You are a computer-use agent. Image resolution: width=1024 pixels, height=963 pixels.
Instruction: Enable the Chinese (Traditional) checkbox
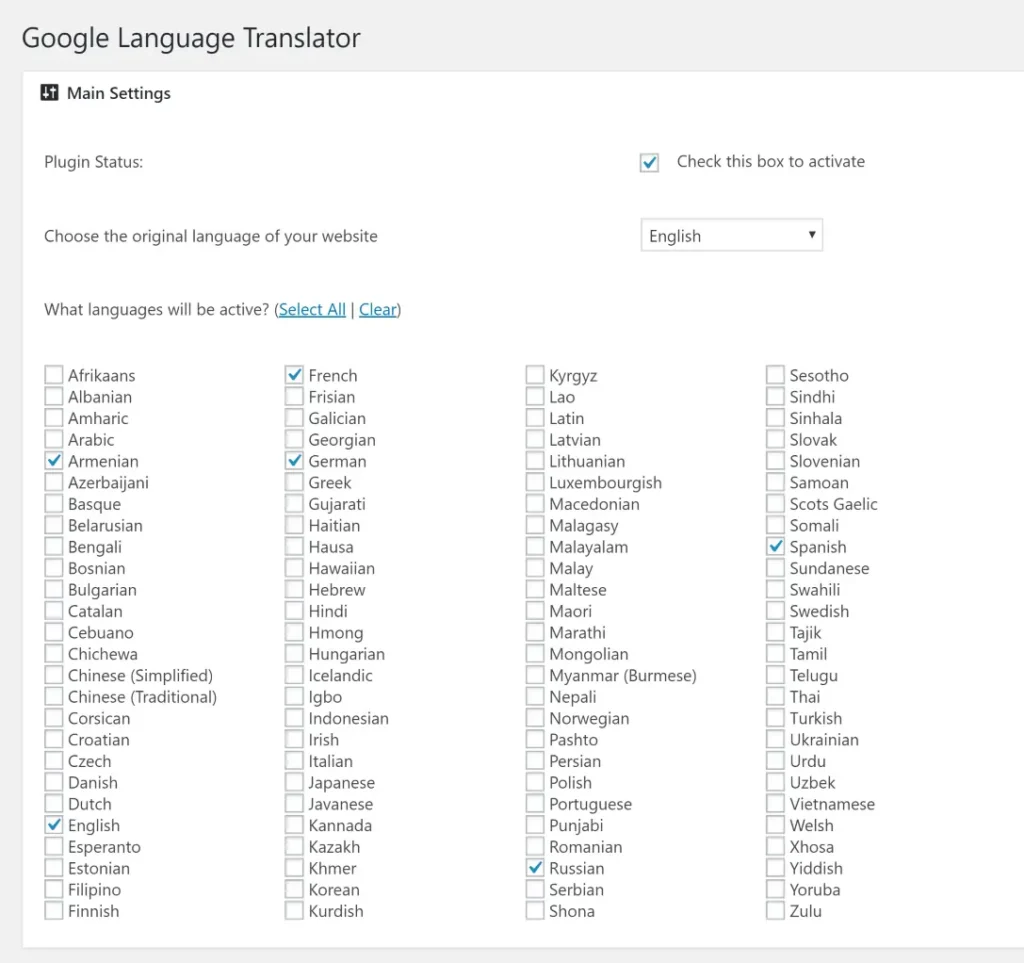pos(54,696)
